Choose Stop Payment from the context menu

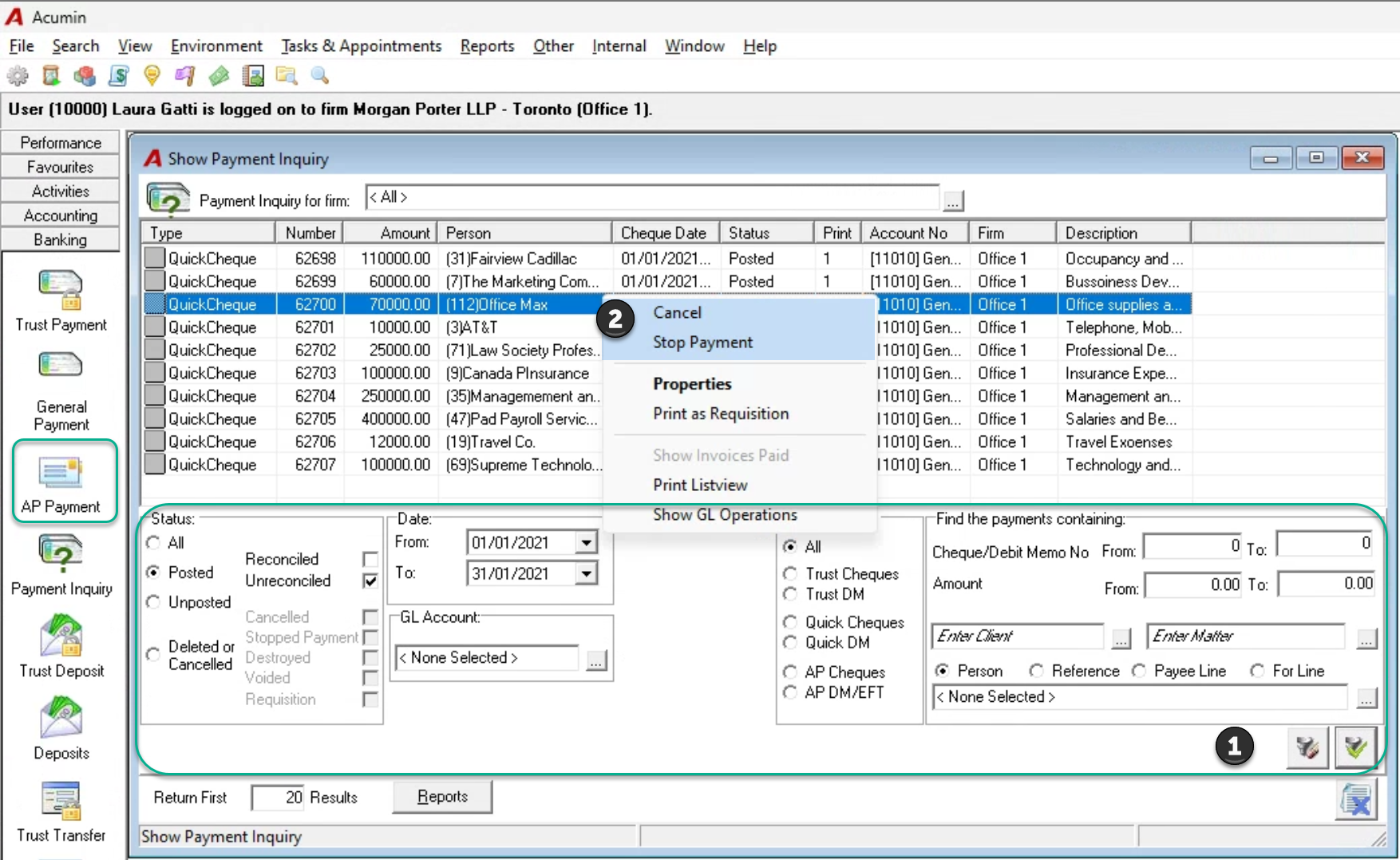[x=702, y=343]
